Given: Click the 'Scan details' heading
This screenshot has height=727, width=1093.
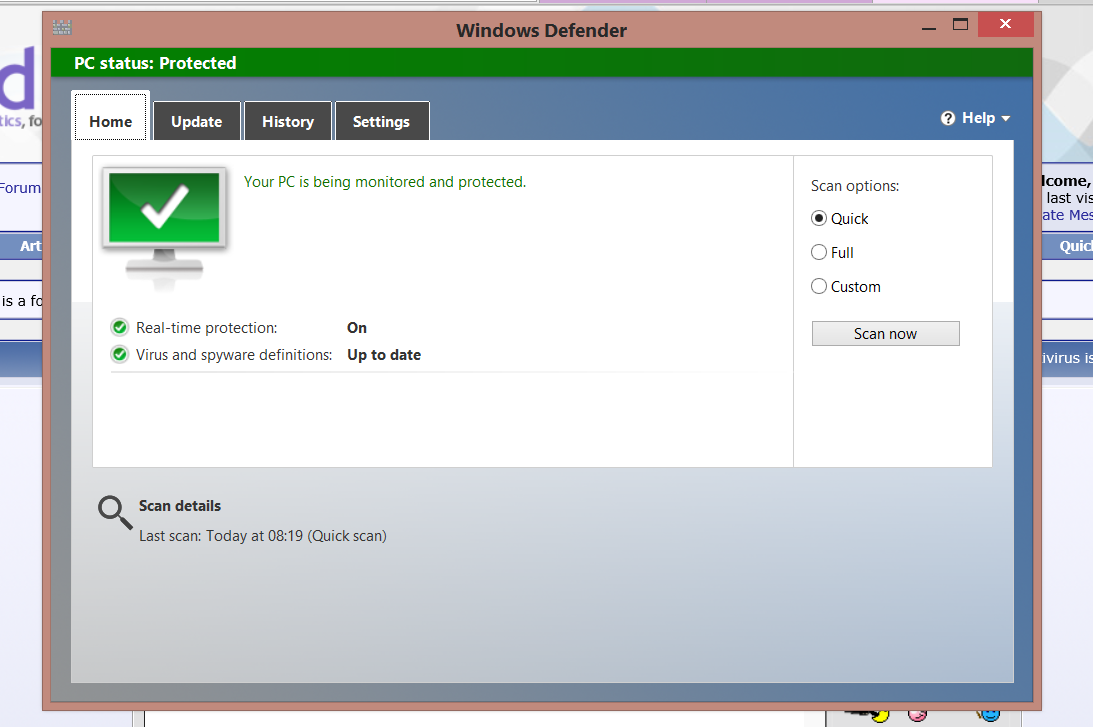Looking at the screenshot, I should tap(180, 506).
